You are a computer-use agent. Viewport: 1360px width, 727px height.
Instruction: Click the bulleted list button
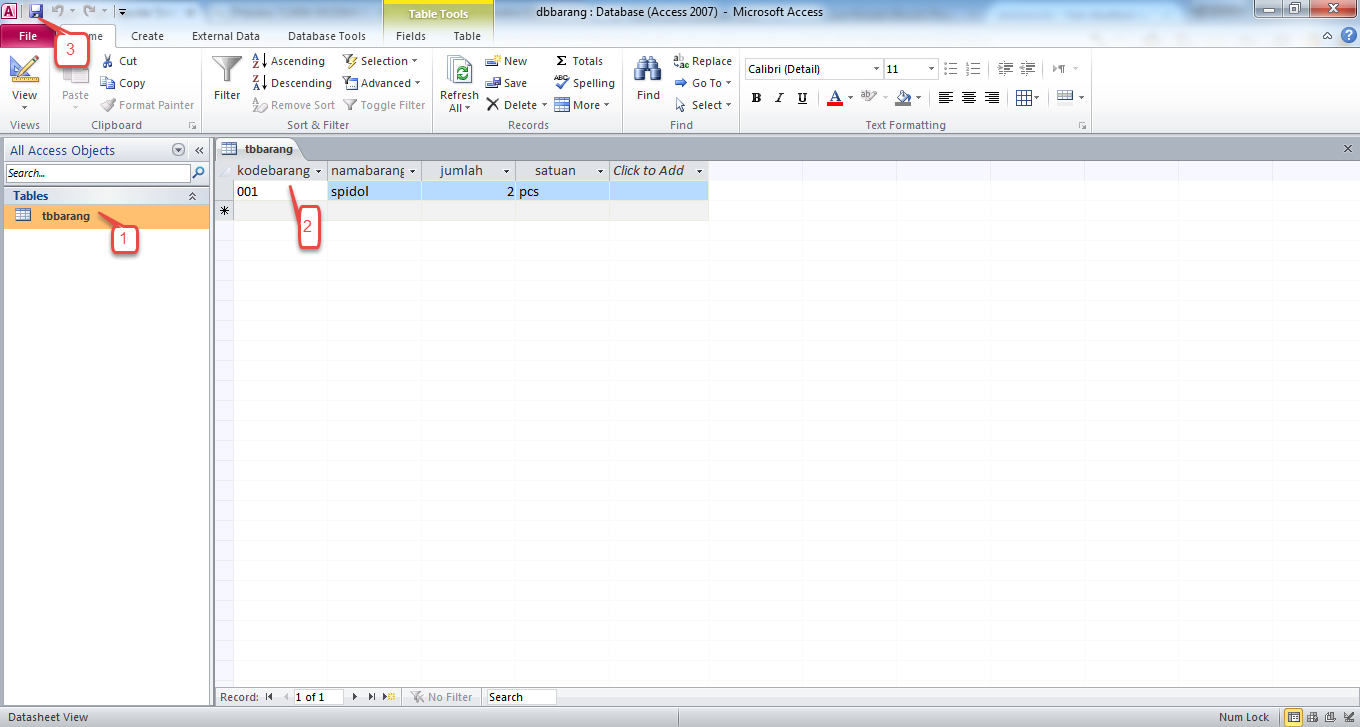pos(951,69)
